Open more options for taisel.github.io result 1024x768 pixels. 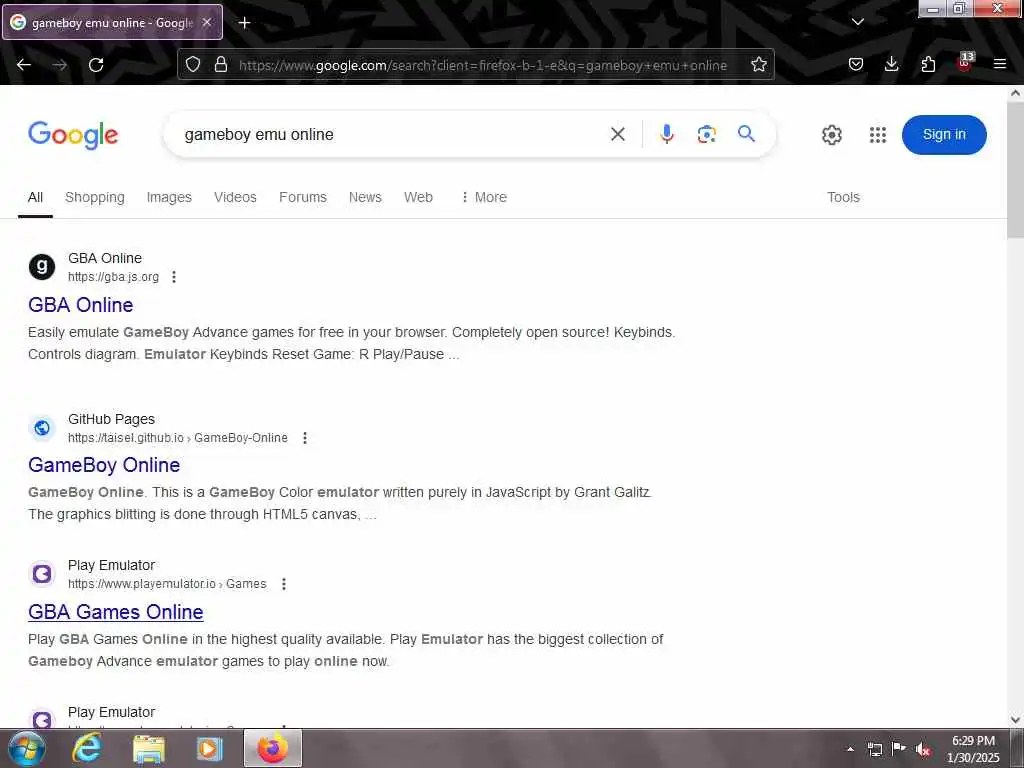[x=304, y=438]
